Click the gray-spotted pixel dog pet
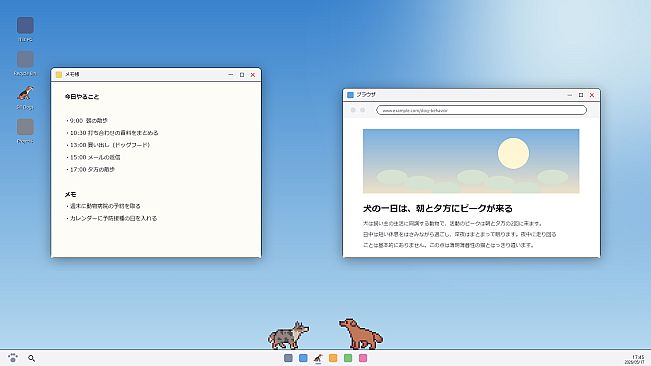 pyautogui.click(x=289, y=335)
